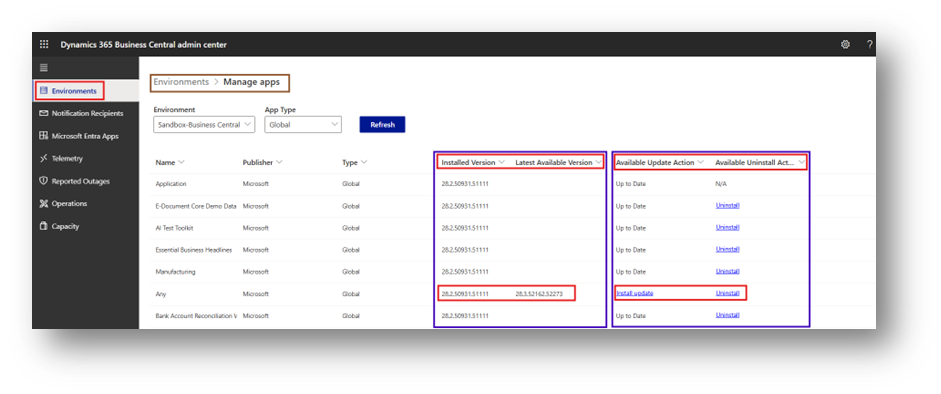Viewport: 941px width, 394px height.
Task: Open Microsoft Entra Apps section
Action: tap(85, 136)
